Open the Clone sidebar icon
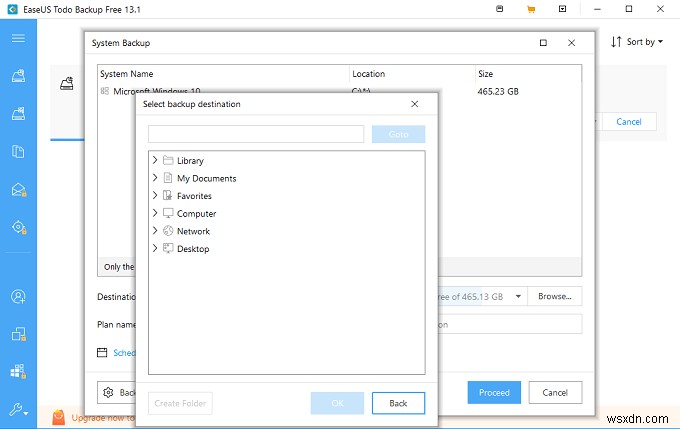 point(18,334)
